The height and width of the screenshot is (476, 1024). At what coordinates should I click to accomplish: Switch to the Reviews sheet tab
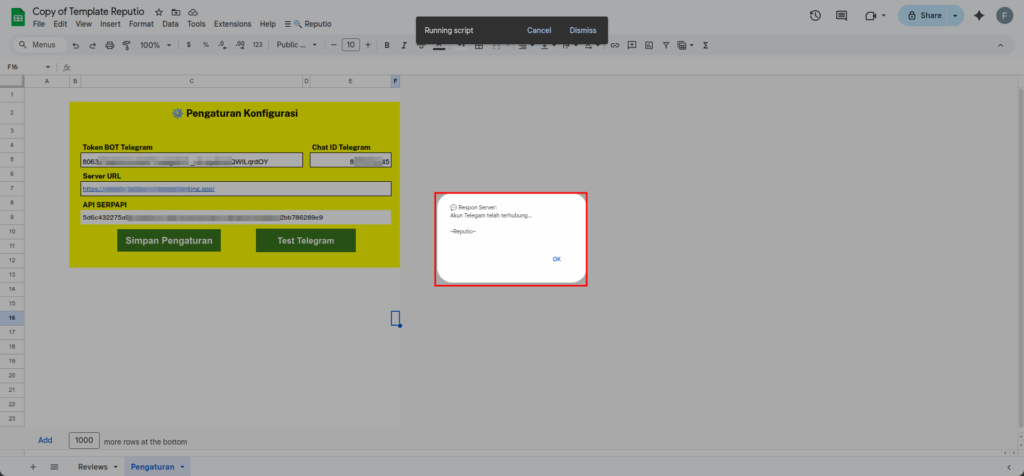[x=93, y=467]
